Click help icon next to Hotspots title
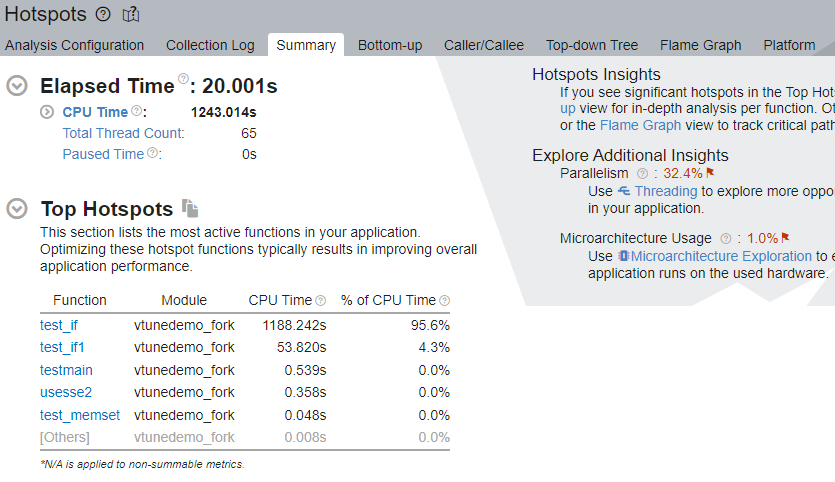 click(x=104, y=14)
